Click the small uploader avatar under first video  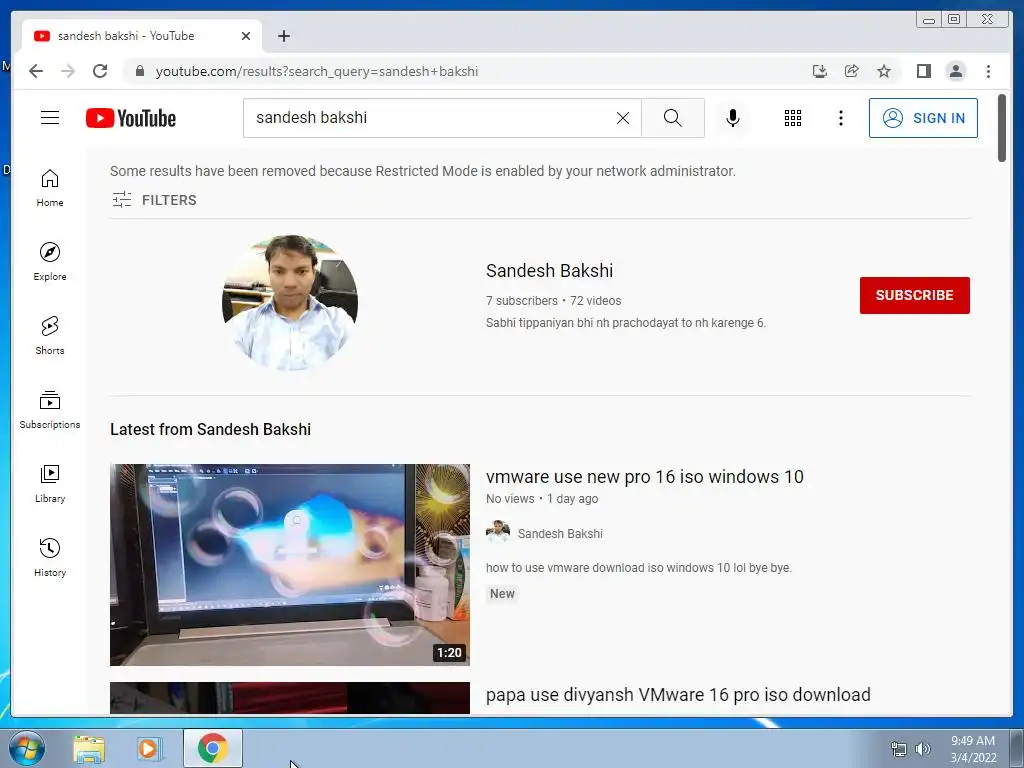[x=498, y=532]
